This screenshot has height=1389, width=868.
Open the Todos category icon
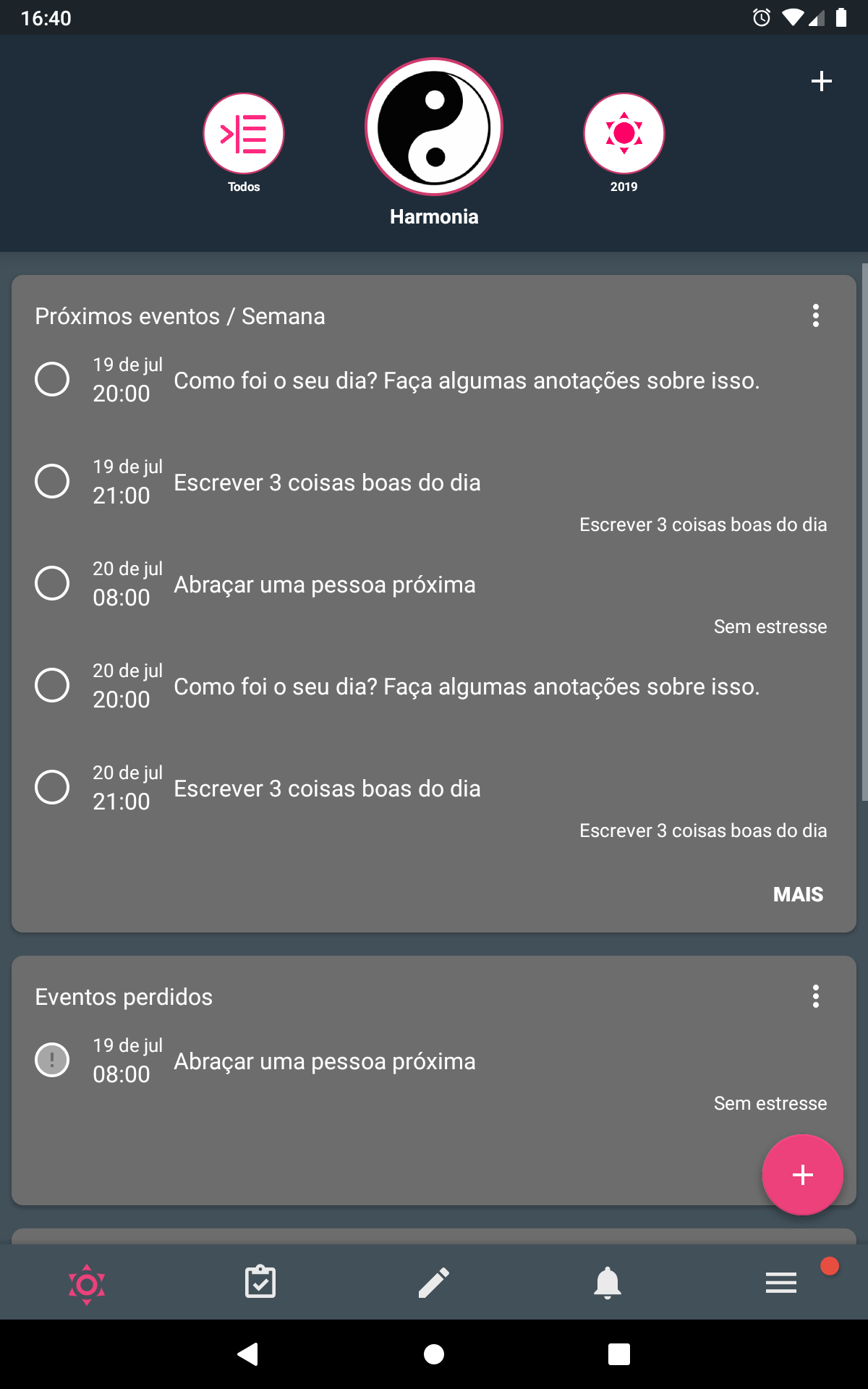(244, 134)
